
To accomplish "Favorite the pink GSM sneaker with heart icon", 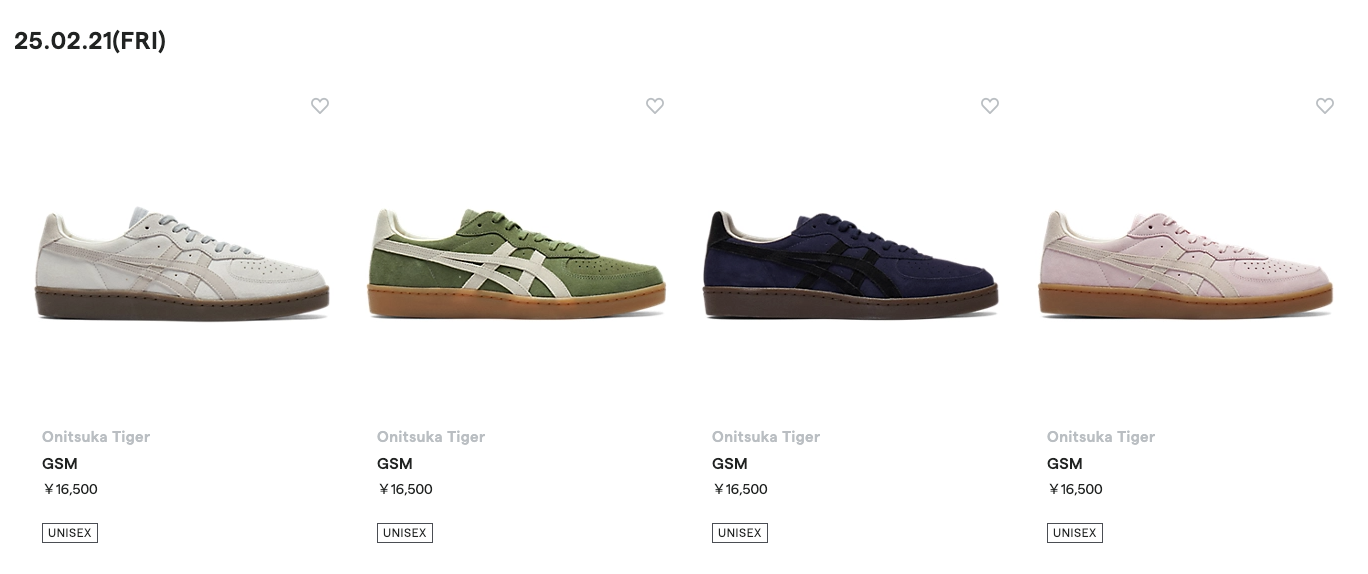I will click(x=1325, y=105).
